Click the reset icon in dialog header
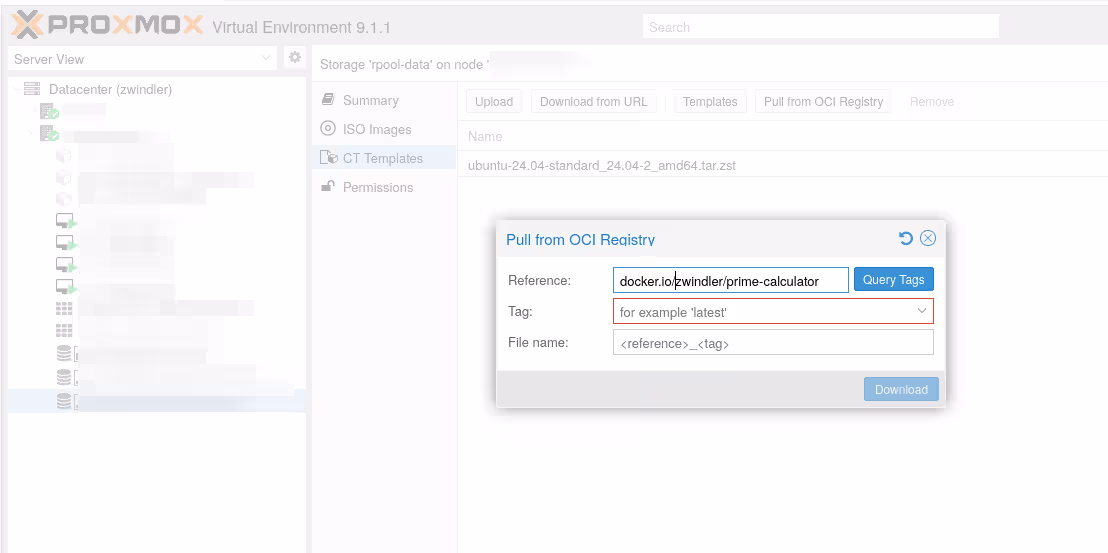Viewport: 1108px width, 553px height. click(906, 238)
